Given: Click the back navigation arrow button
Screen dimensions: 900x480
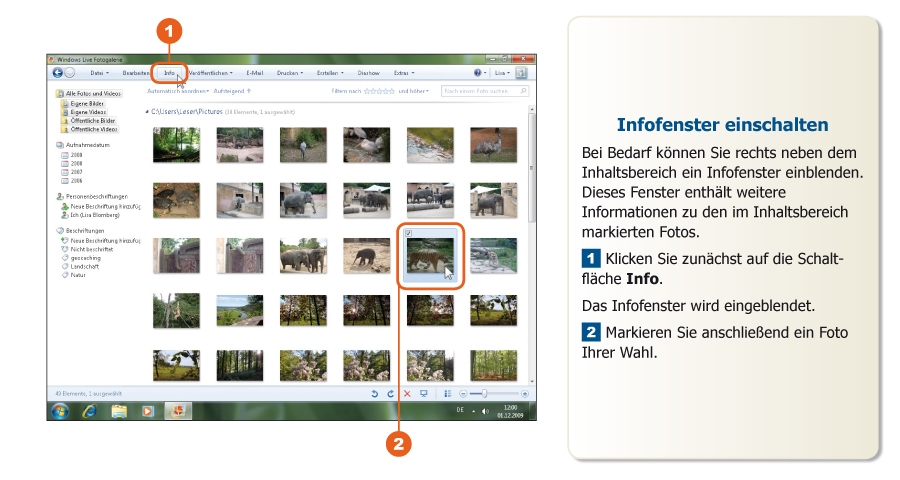Looking at the screenshot, I should click(57, 73).
